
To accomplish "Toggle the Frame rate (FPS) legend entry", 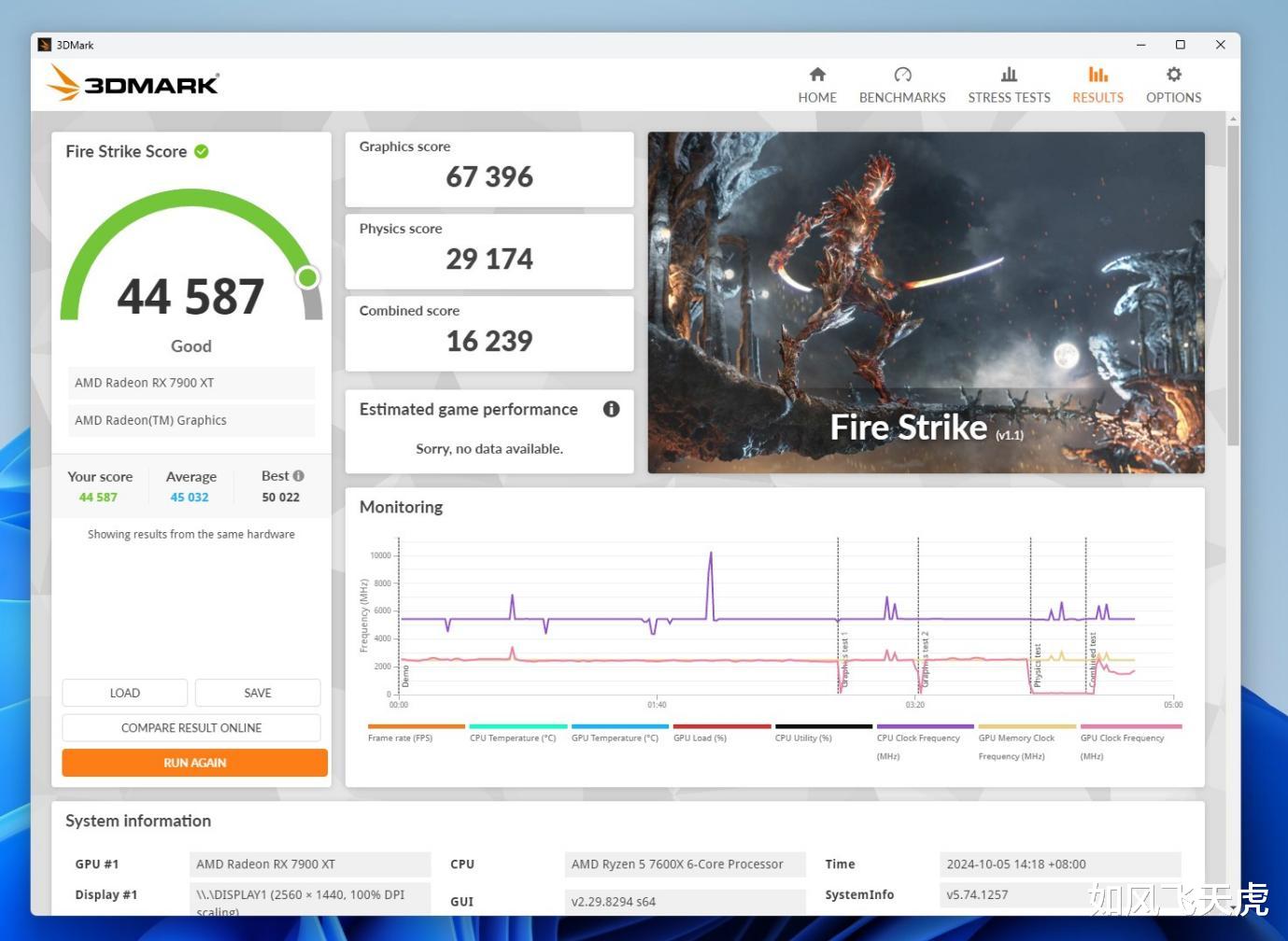I will click(x=417, y=733).
